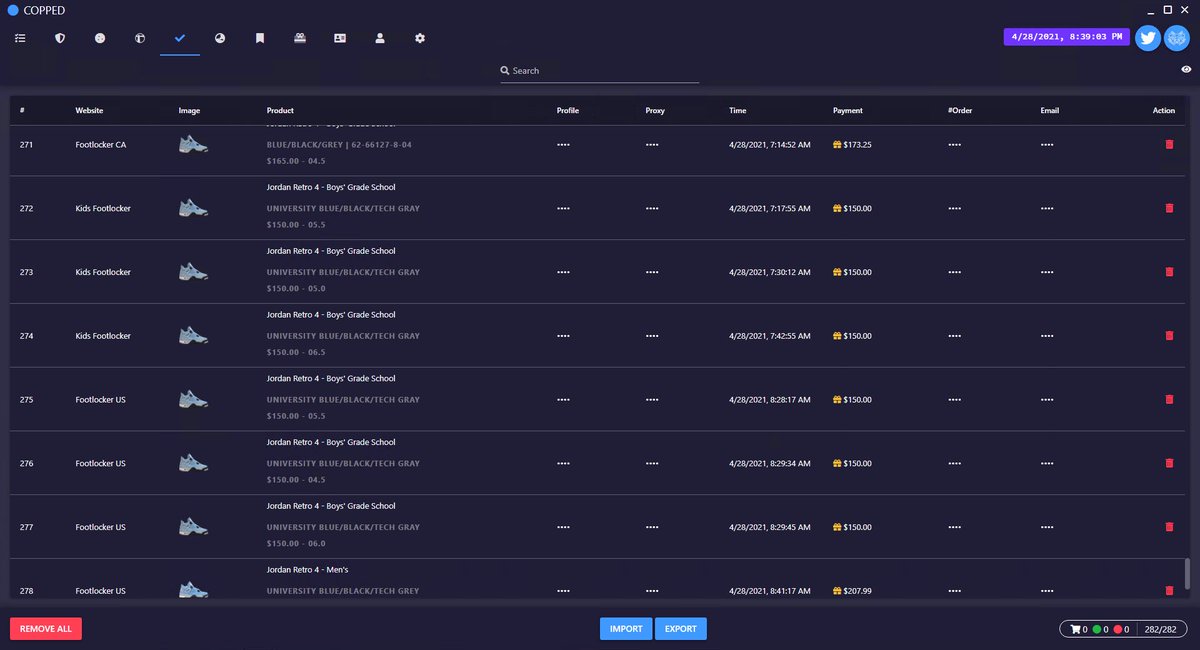The height and width of the screenshot is (650, 1200).
Task: Toggle the eye visibility icon
Action: pos(1186,69)
